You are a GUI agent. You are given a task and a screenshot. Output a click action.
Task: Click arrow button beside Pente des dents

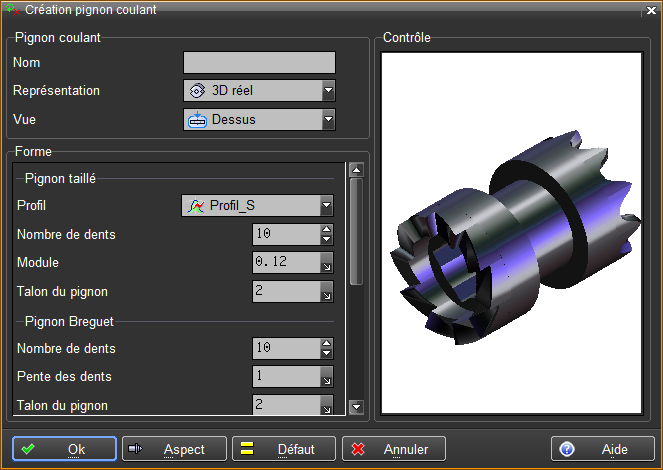pyautogui.click(x=326, y=377)
